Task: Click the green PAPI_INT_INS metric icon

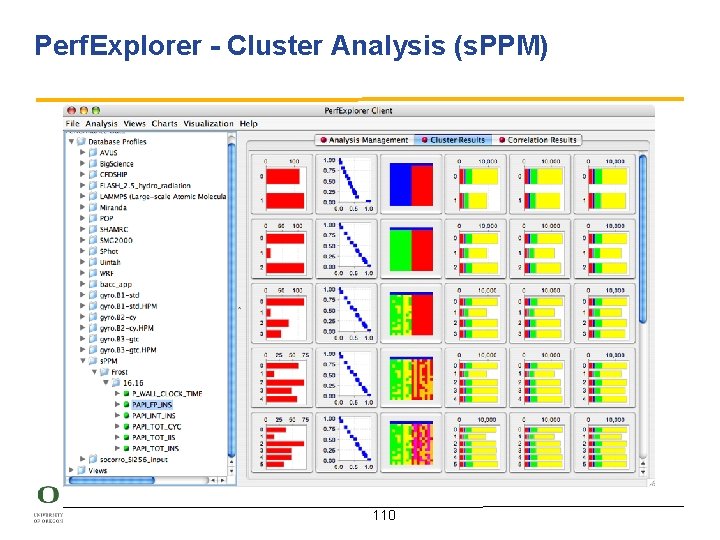Action: (x=126, y=416)
